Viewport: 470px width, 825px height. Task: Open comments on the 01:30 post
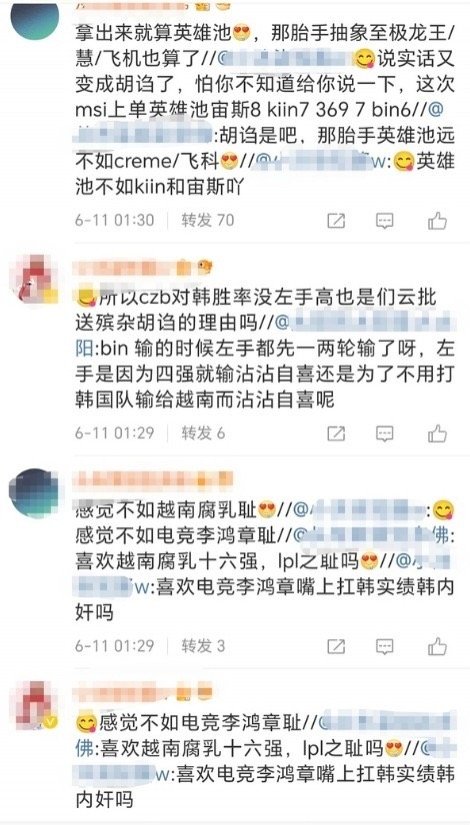[x=385, y=220]
